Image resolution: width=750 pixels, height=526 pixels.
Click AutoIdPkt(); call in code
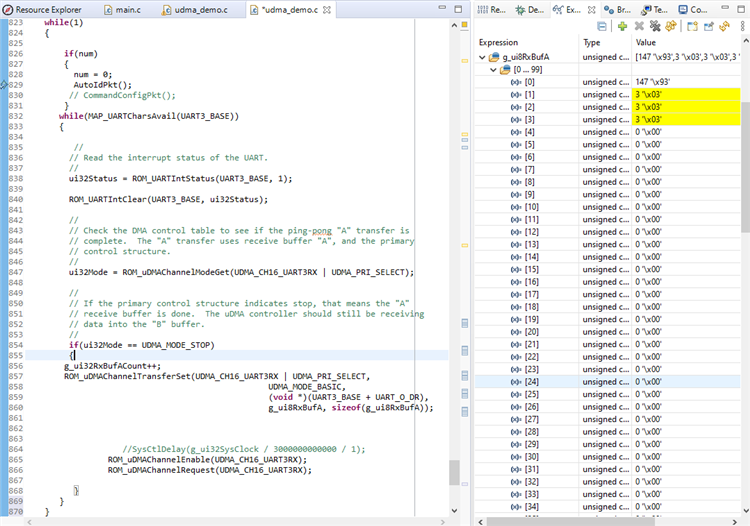[x=102, y=85]
